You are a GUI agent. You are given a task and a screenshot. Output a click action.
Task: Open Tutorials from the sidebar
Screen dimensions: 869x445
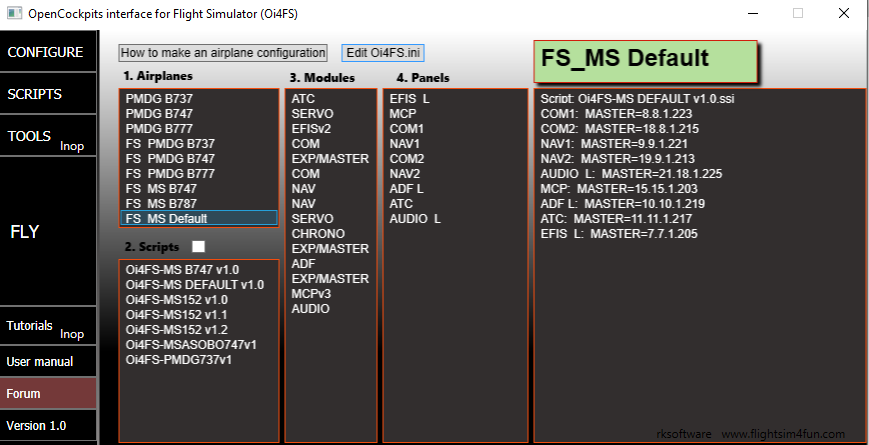coord(48,326)
